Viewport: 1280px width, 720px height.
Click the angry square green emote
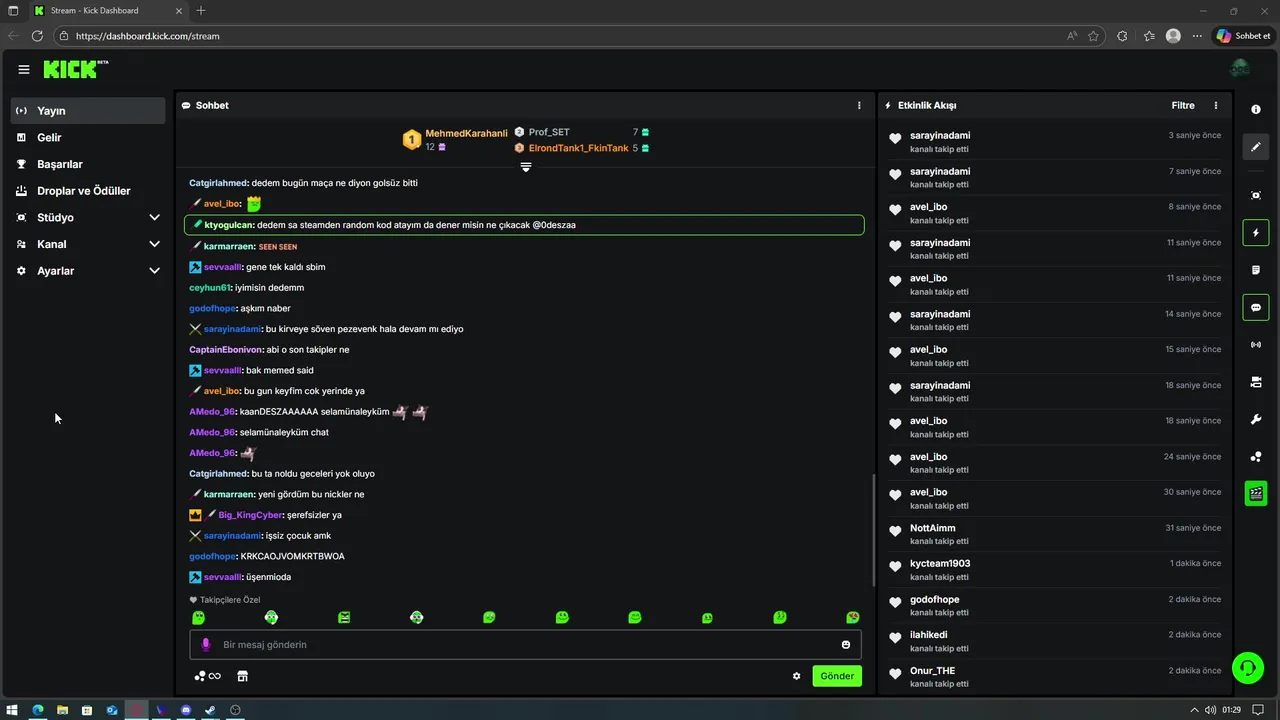(344, 618)
